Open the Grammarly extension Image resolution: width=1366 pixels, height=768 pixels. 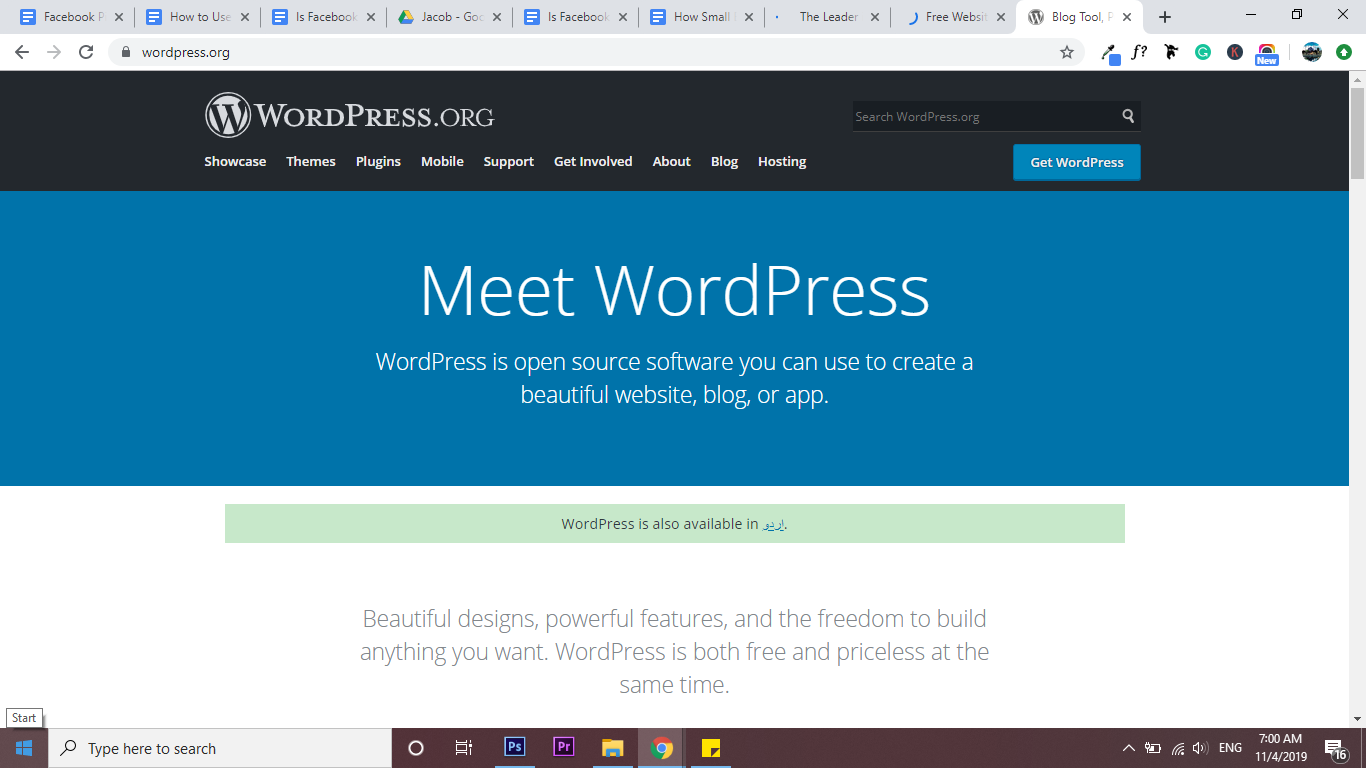pos(1203,52)
